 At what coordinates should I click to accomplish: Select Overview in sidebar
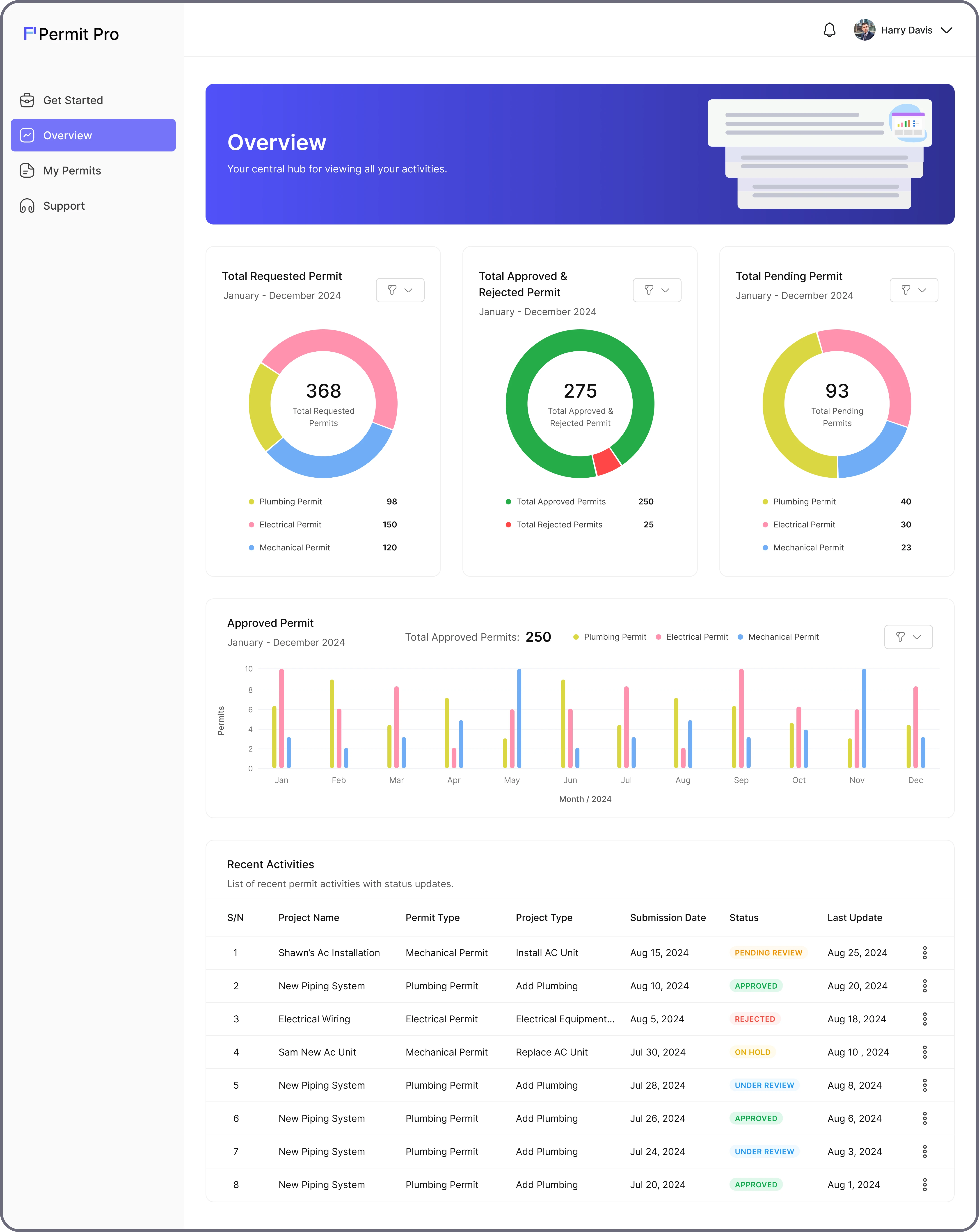coord(93,135)
